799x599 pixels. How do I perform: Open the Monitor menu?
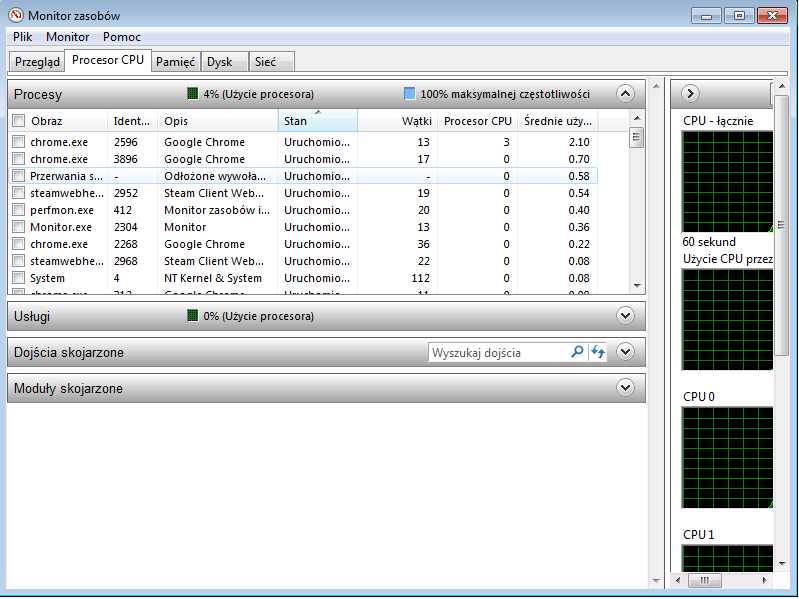pyautogui.click(x=67, y=37)
